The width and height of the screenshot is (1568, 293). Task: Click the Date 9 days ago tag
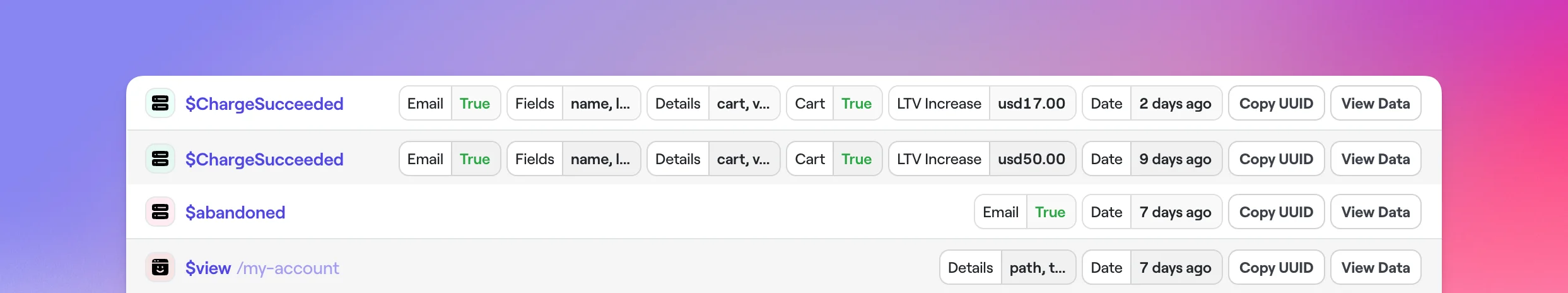click(x=1152, y=159)
